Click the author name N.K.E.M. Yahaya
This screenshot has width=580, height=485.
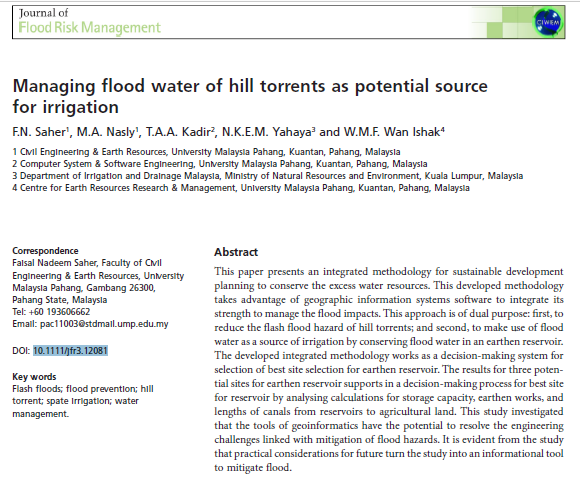[x=268, y=132]
